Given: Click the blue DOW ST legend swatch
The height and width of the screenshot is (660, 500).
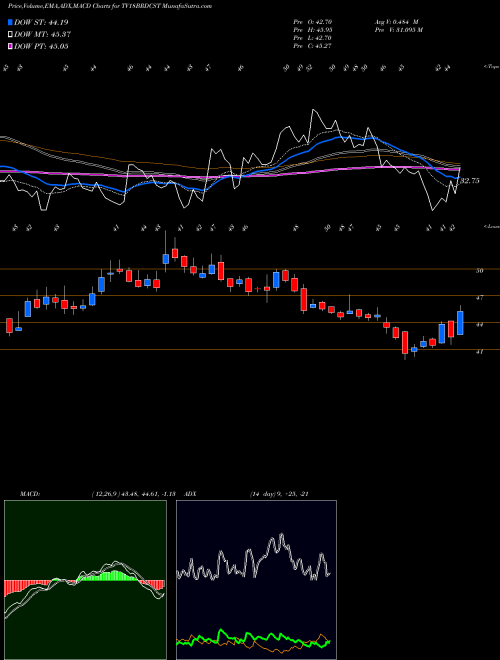Looking at the screenshot, I should (10, 22).
